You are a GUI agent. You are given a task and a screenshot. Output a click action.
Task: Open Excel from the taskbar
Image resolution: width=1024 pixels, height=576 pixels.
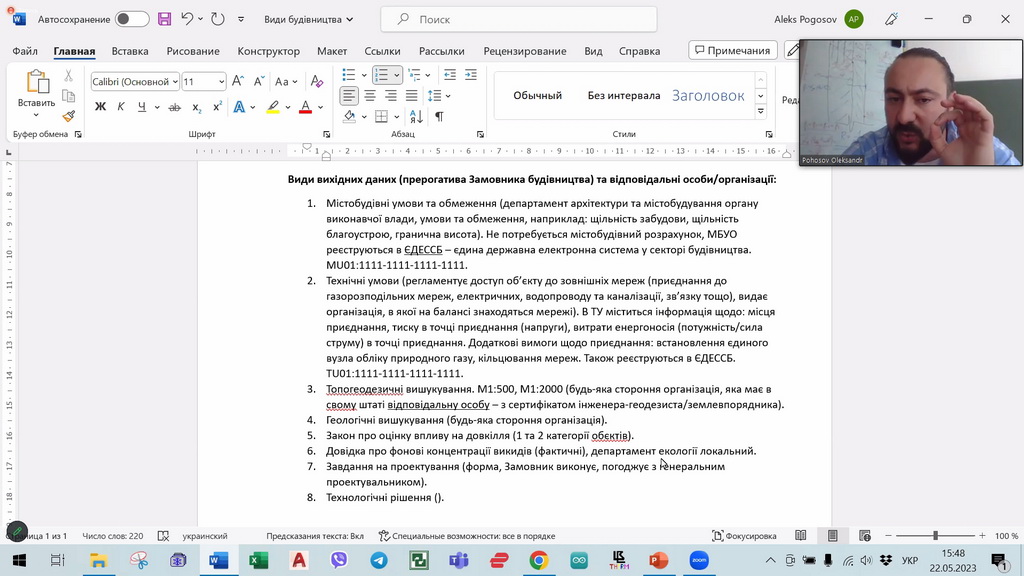(259, 560)
